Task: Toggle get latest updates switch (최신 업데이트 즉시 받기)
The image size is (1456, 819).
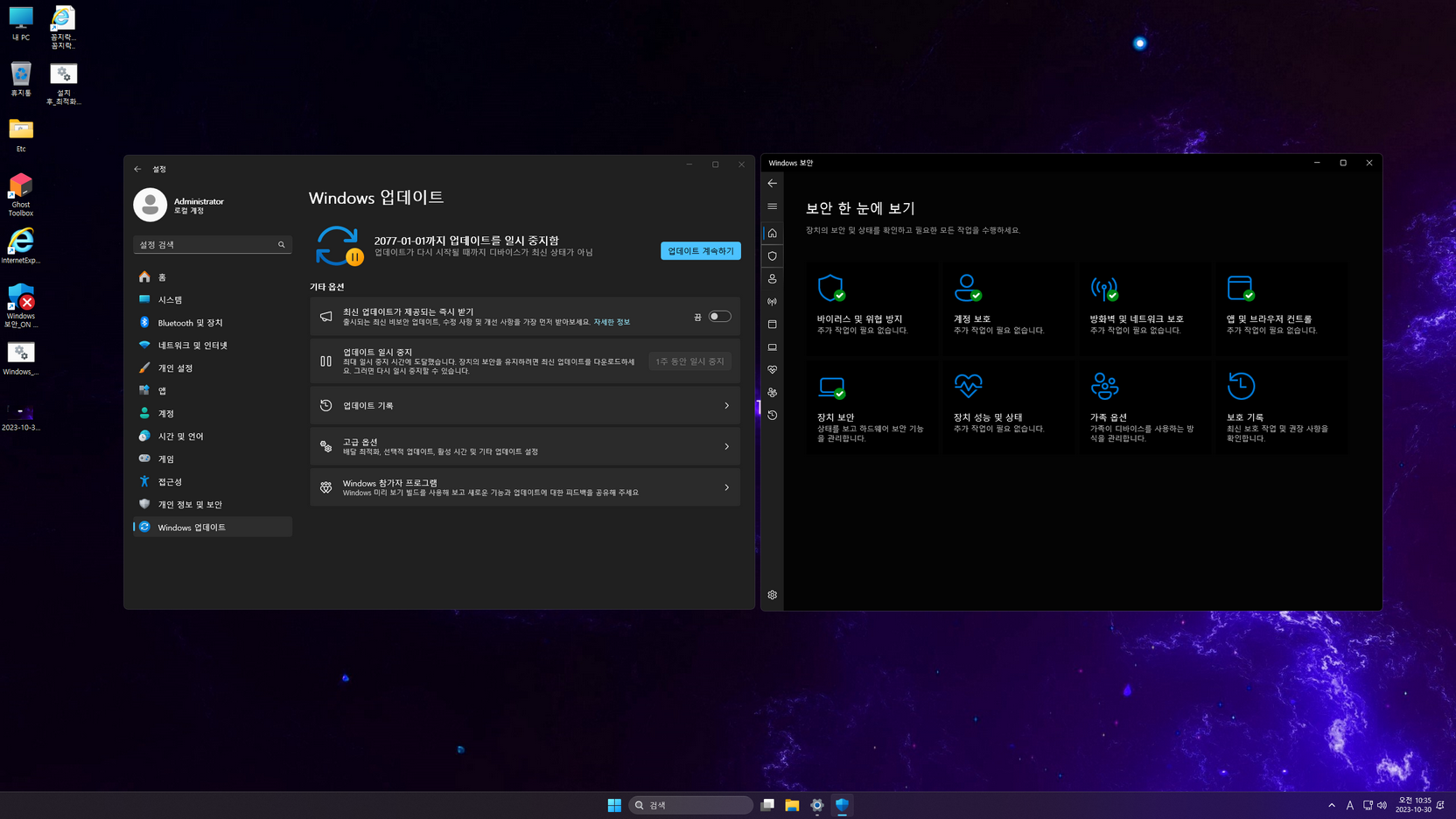Action: [x=719, y=317]
